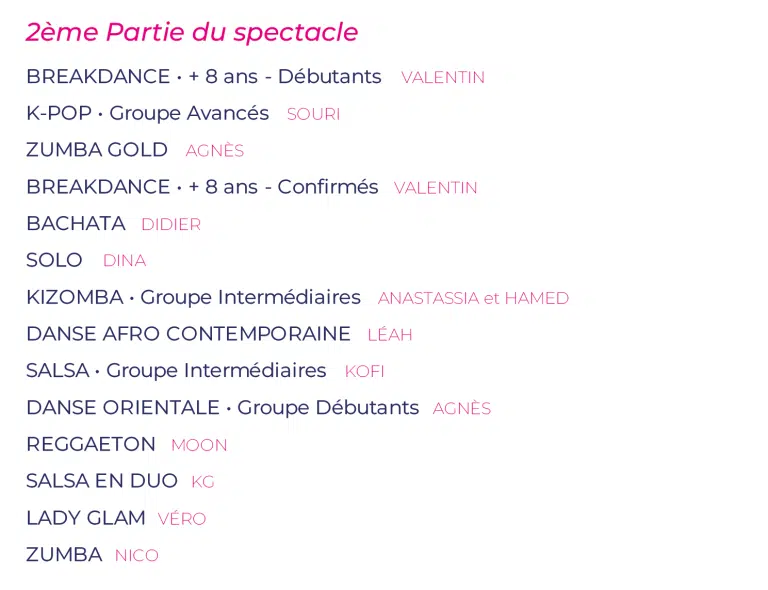The image size is (768, 590).
Task: Click NICO beside Zumba
Action: click(137, 556)
